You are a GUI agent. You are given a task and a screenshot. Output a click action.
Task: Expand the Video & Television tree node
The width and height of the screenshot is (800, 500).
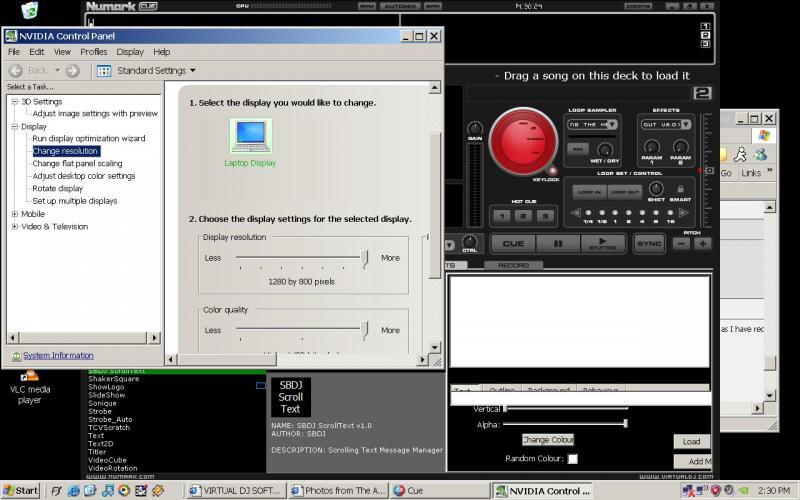tap(15, 227)
